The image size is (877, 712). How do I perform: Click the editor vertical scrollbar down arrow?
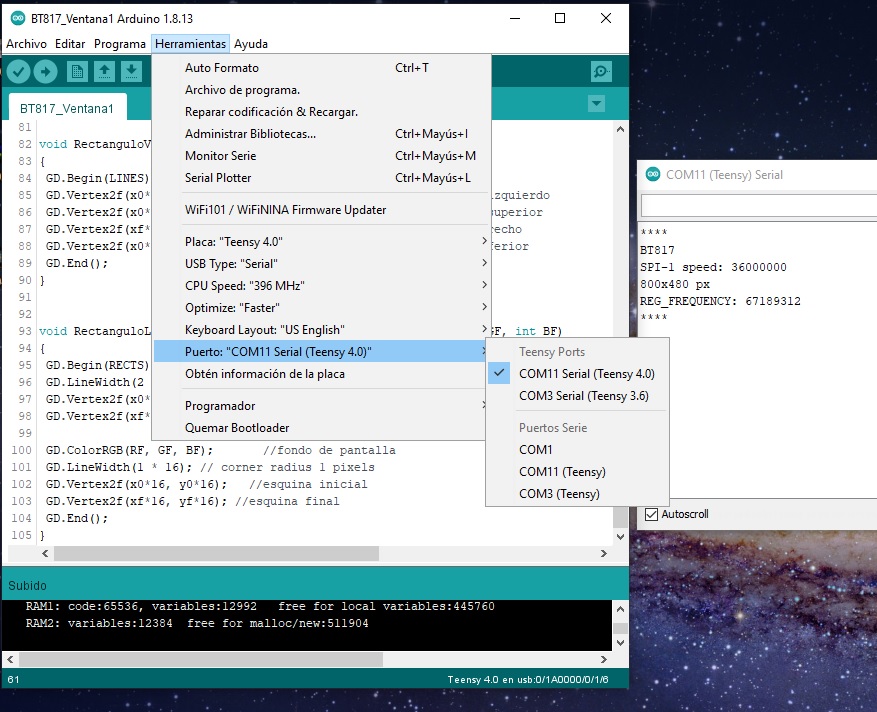620,536
